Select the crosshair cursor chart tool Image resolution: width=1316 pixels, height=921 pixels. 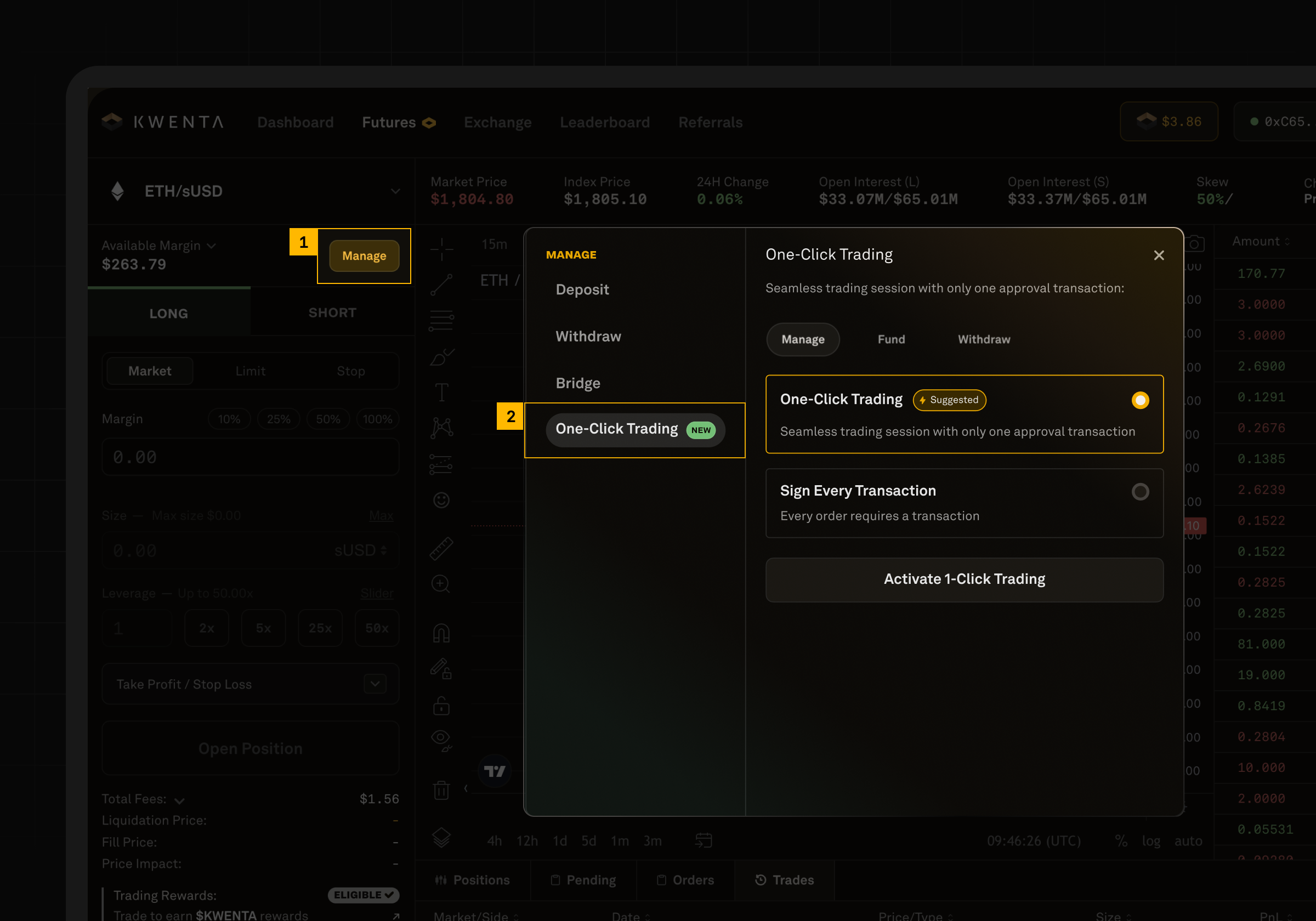click(x=441, y=249)
